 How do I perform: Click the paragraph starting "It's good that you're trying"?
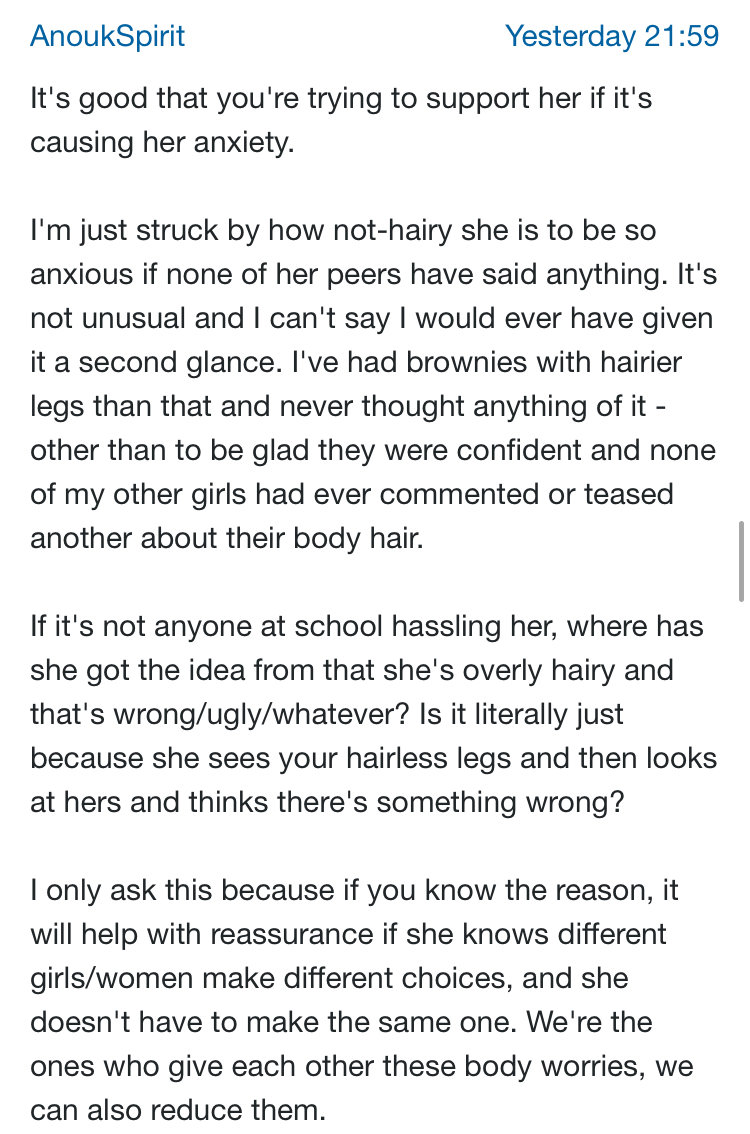click(341, 120)
